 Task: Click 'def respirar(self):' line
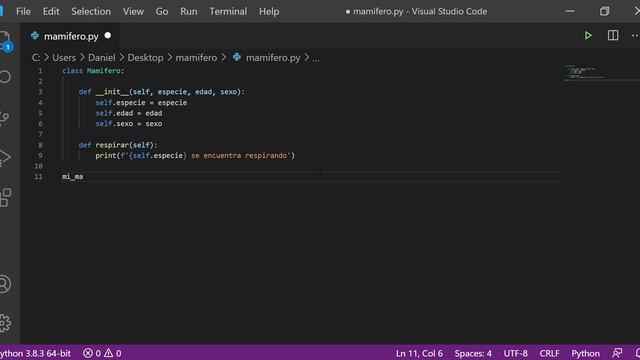point(118,145)
